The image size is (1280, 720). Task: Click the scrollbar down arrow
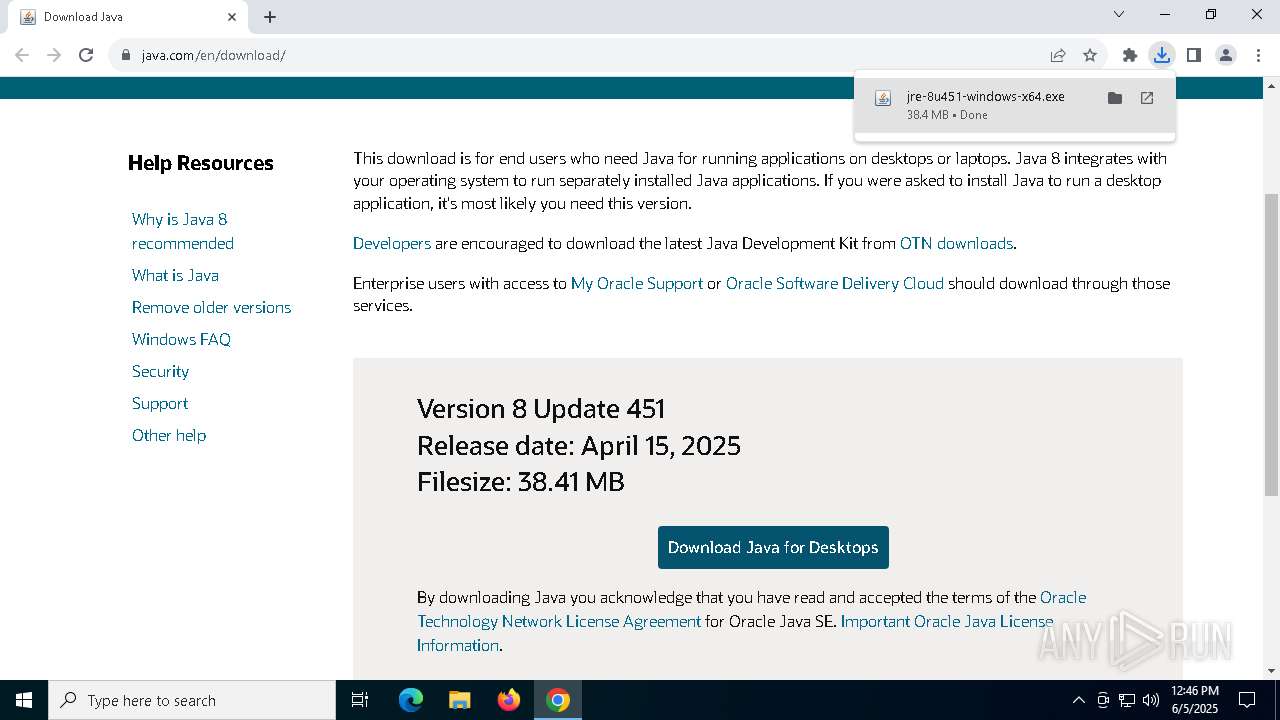coord(1271,671)
